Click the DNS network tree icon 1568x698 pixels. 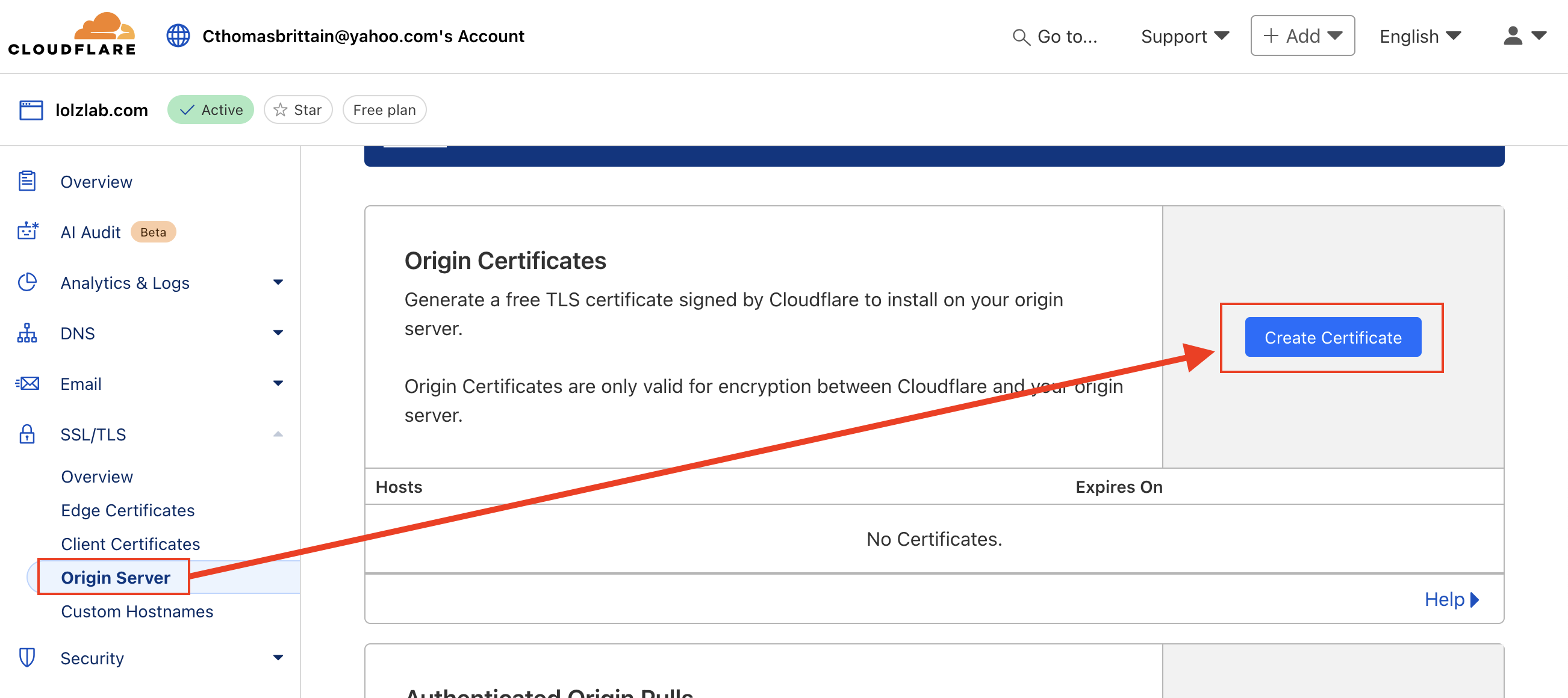(27, 333)
